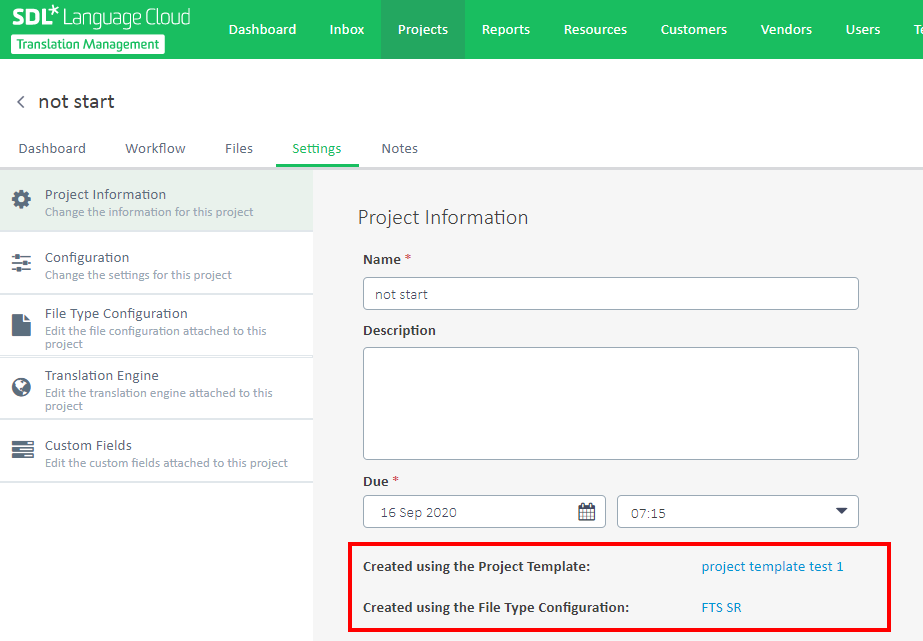Screen dimensions: 923x641
Task: Select Projects in the top navigation
Action: (423, 29)
